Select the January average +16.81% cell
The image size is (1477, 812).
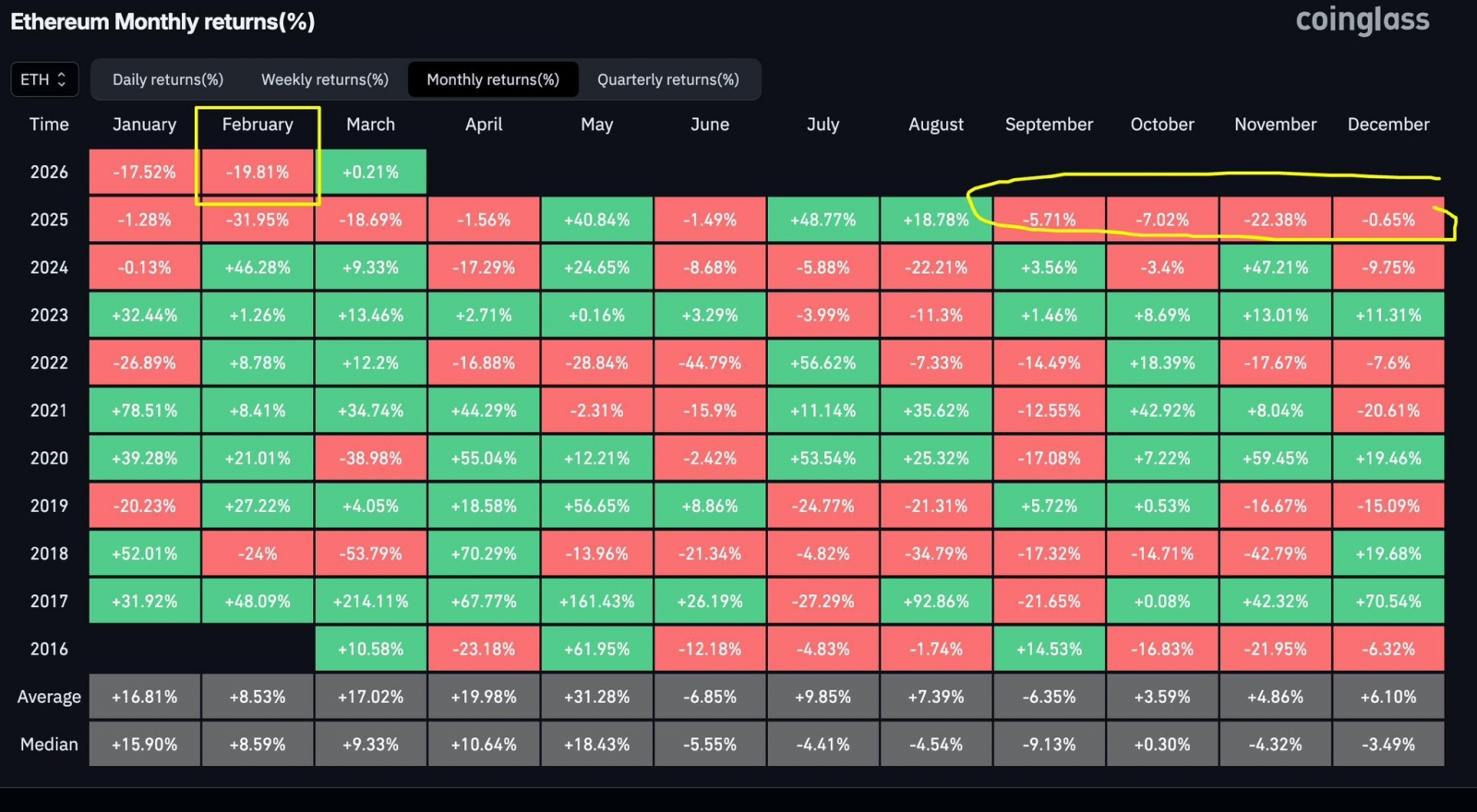coord(144,697)
